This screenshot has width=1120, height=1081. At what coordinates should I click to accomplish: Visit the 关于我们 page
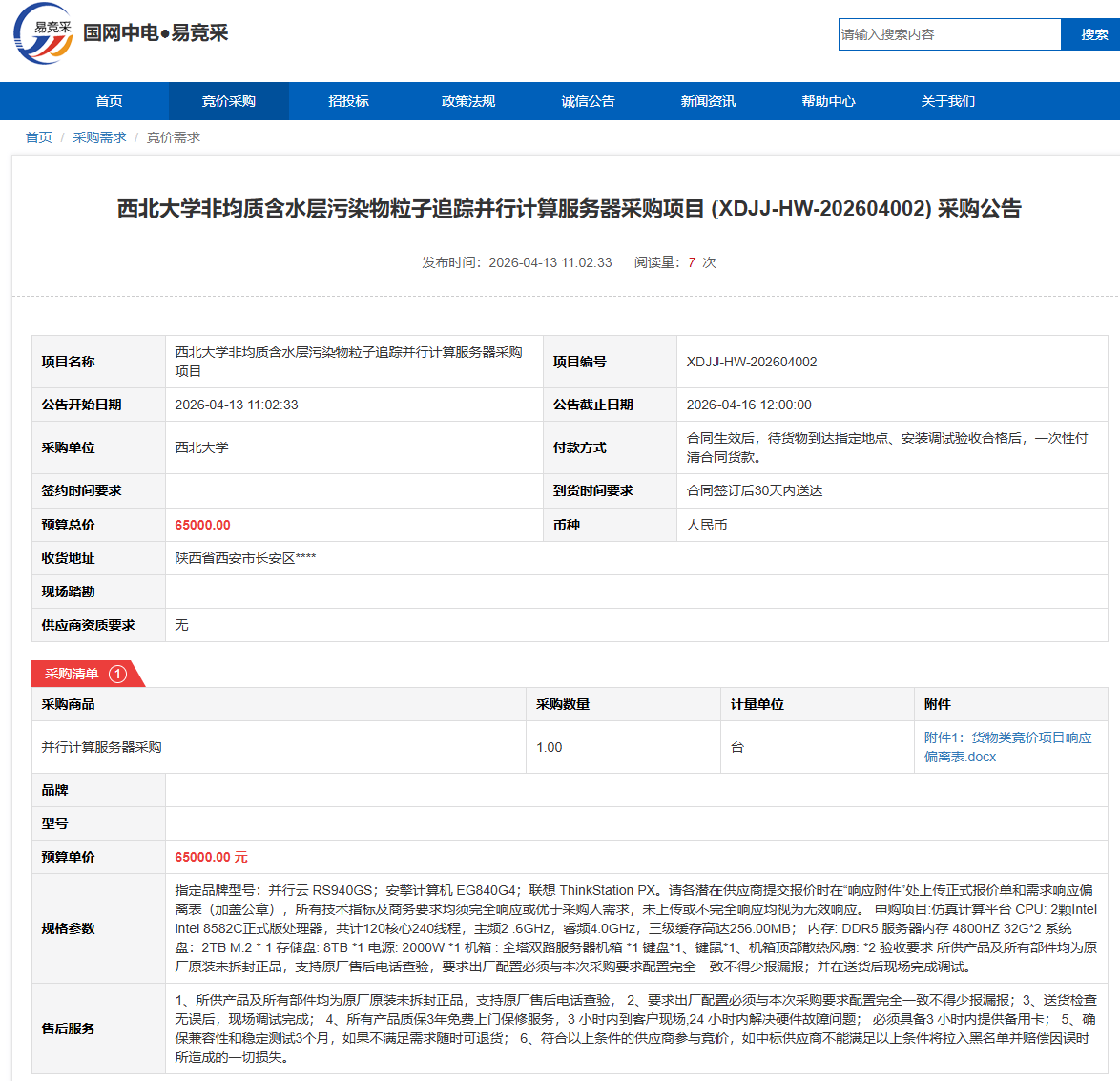click(x=947, y=101)
